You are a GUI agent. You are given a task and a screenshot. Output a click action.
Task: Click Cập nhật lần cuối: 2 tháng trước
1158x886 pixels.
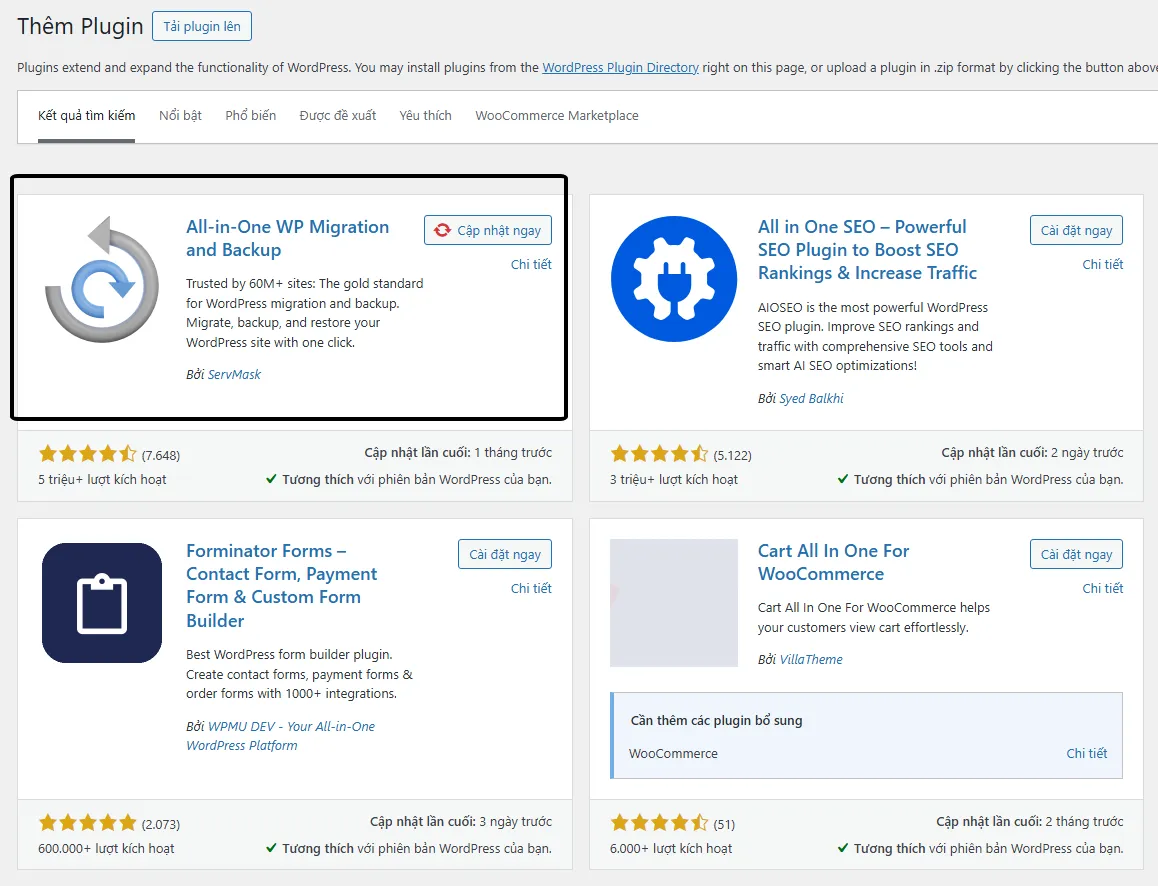(1029, 822)
